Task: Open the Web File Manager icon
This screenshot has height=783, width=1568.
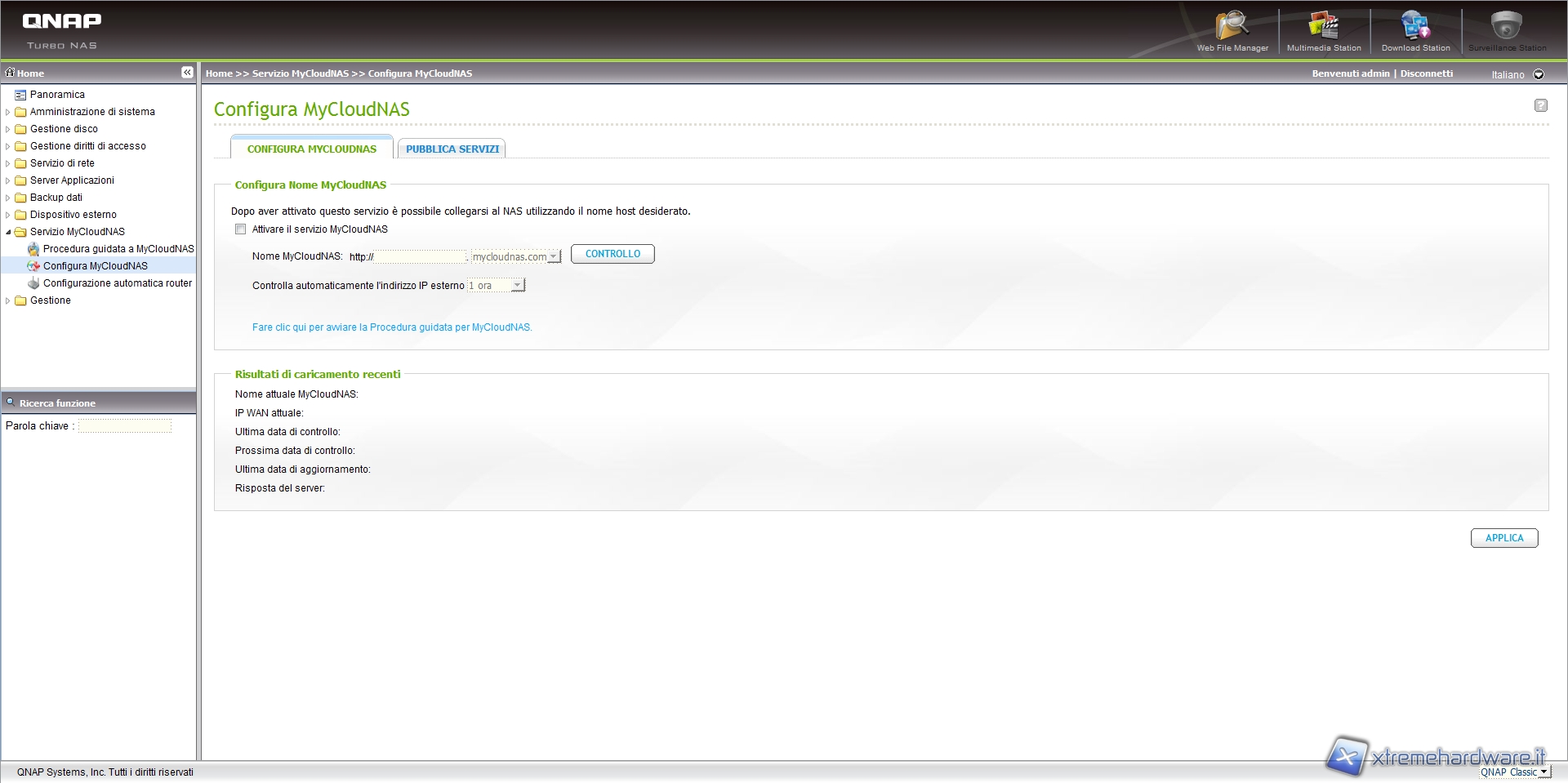Action: (x=1232, y=28)
